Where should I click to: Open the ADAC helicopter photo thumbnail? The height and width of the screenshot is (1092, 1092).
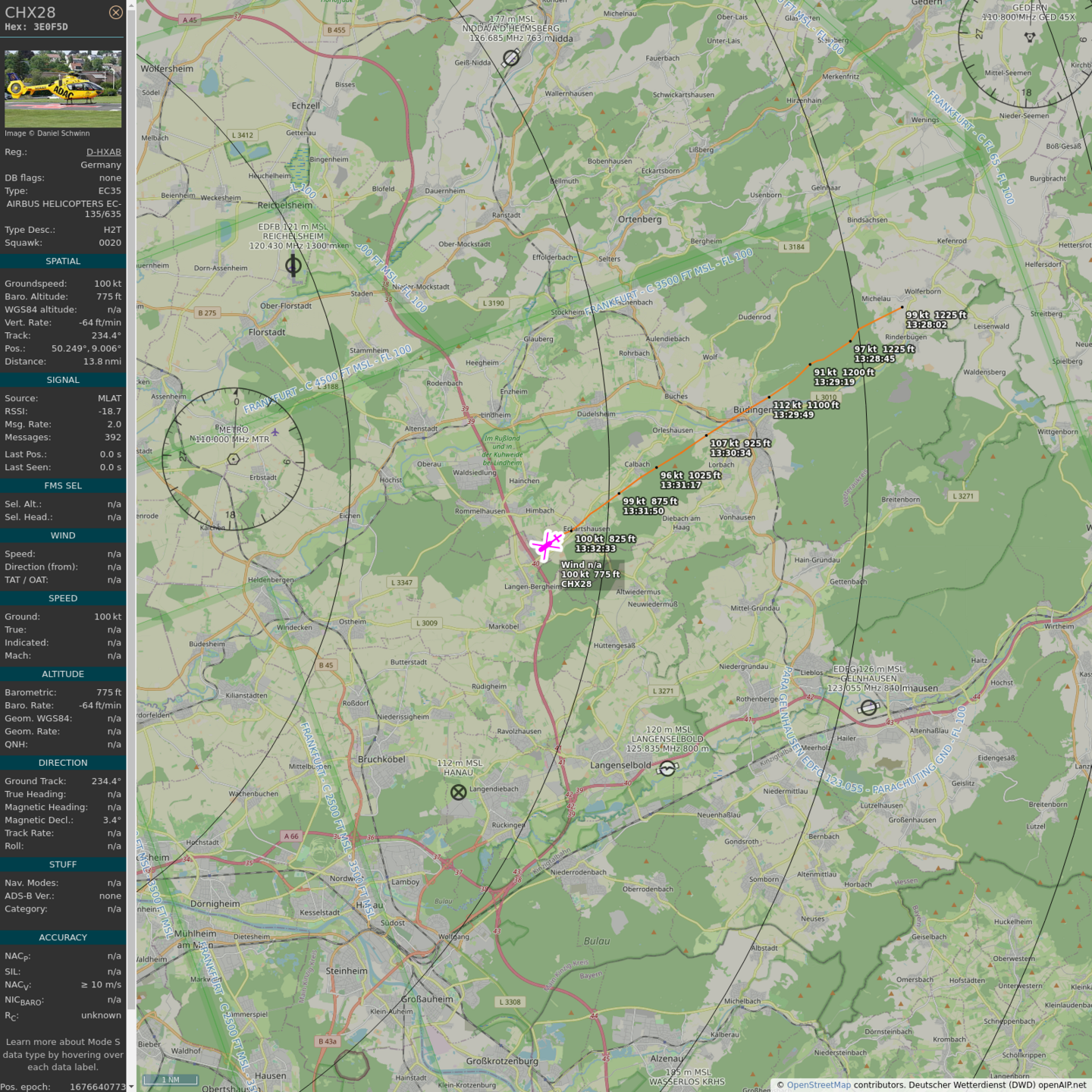(x=63, y=89)
